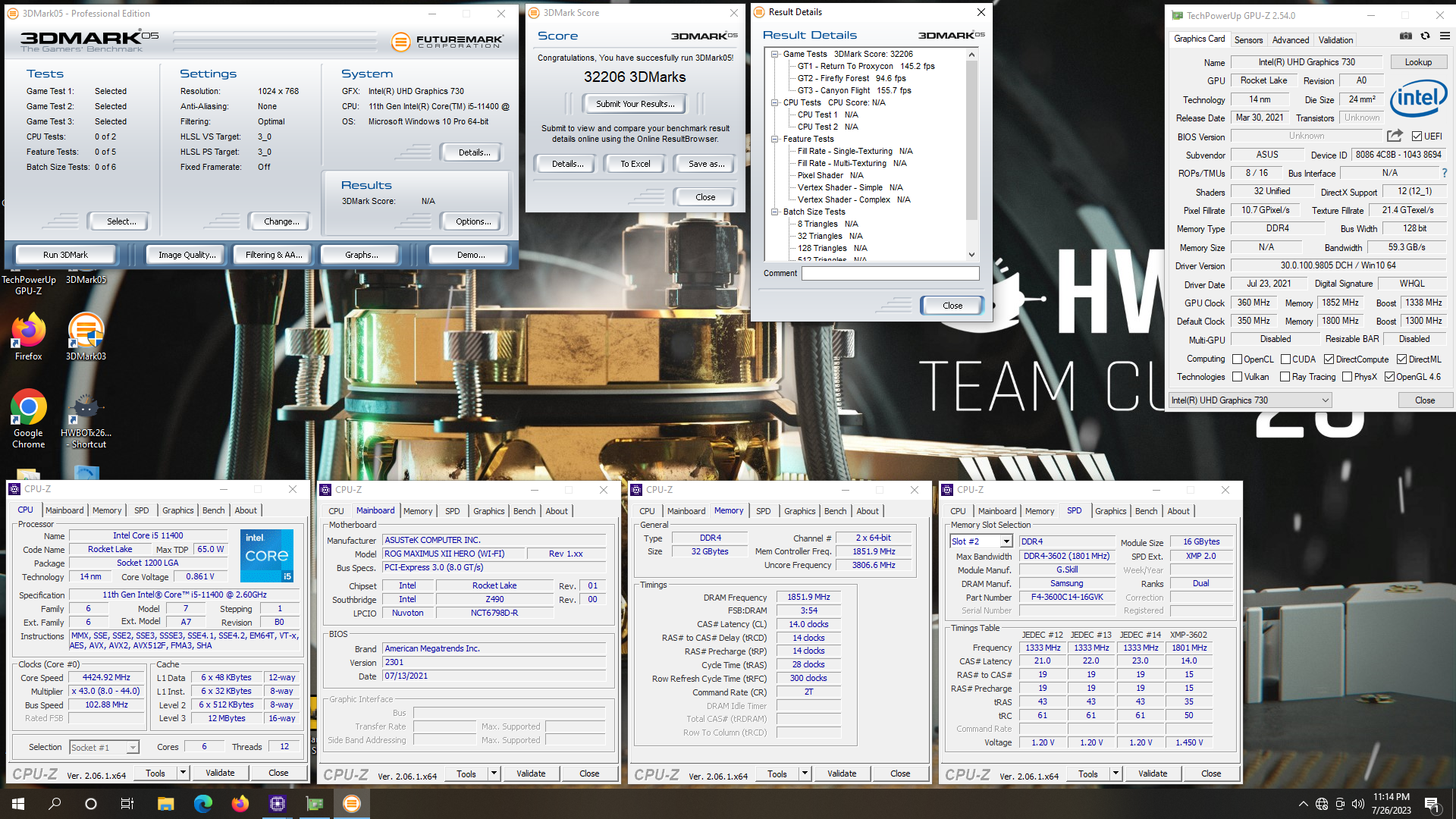Click Submit Your Results button
1456x819 pixels.
point(634,104)
